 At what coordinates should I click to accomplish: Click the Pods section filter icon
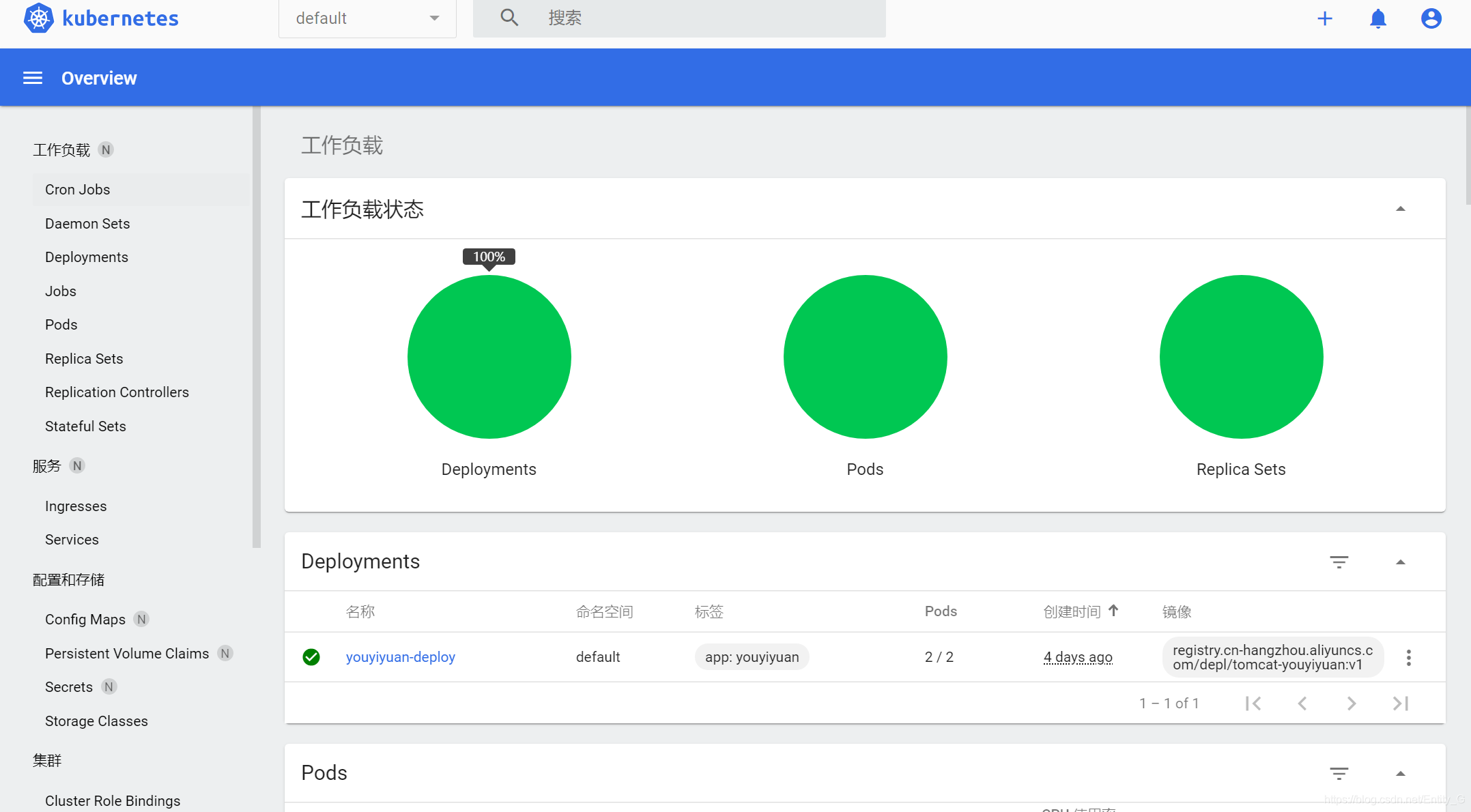click(x=1339, y=773)
